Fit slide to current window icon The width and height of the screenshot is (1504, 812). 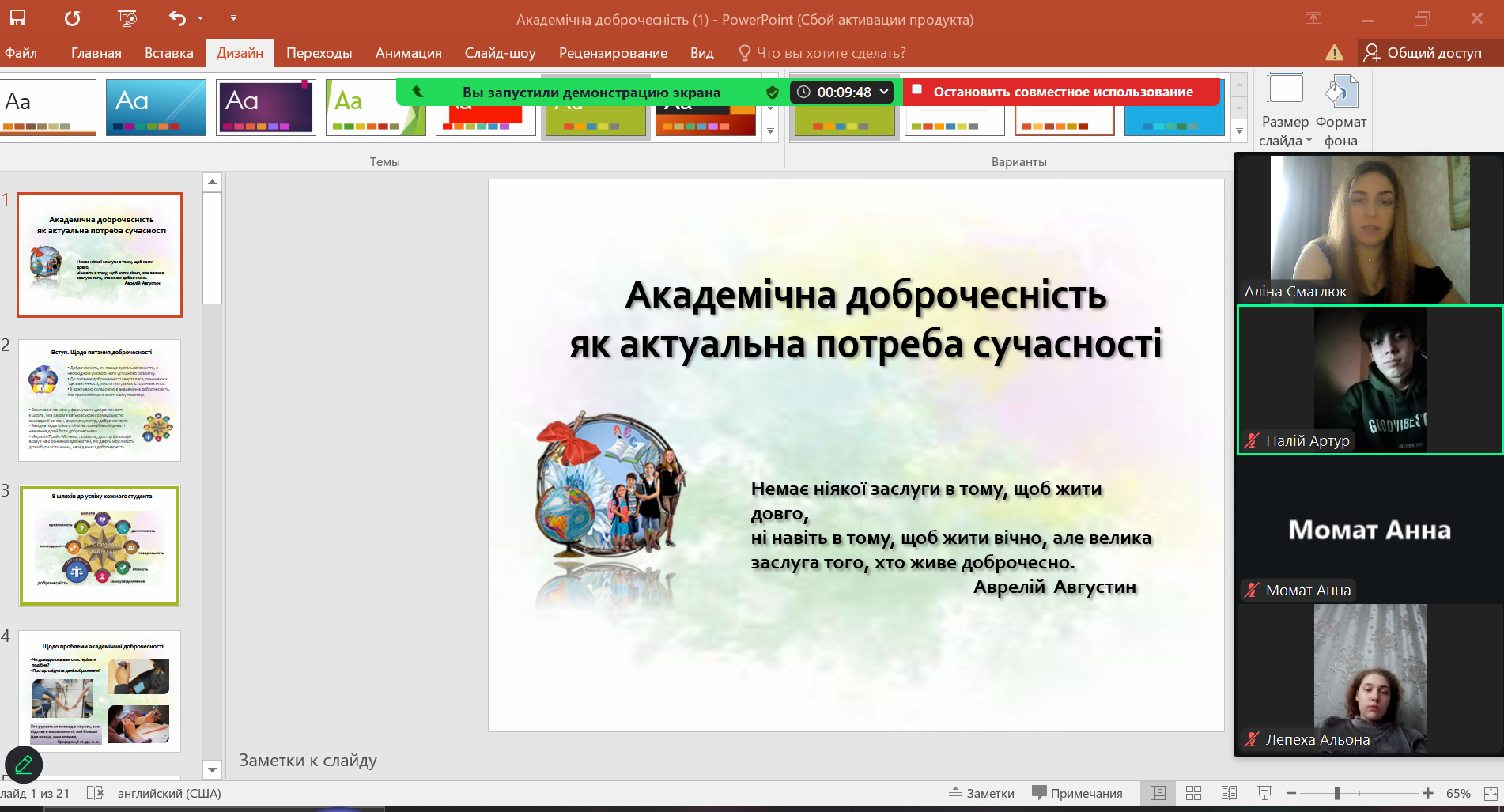coord(1491,793)
